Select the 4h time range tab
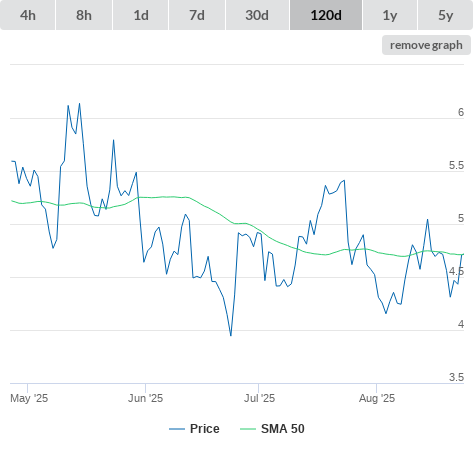The image size is (474, 455). click(x=28, y=15)
